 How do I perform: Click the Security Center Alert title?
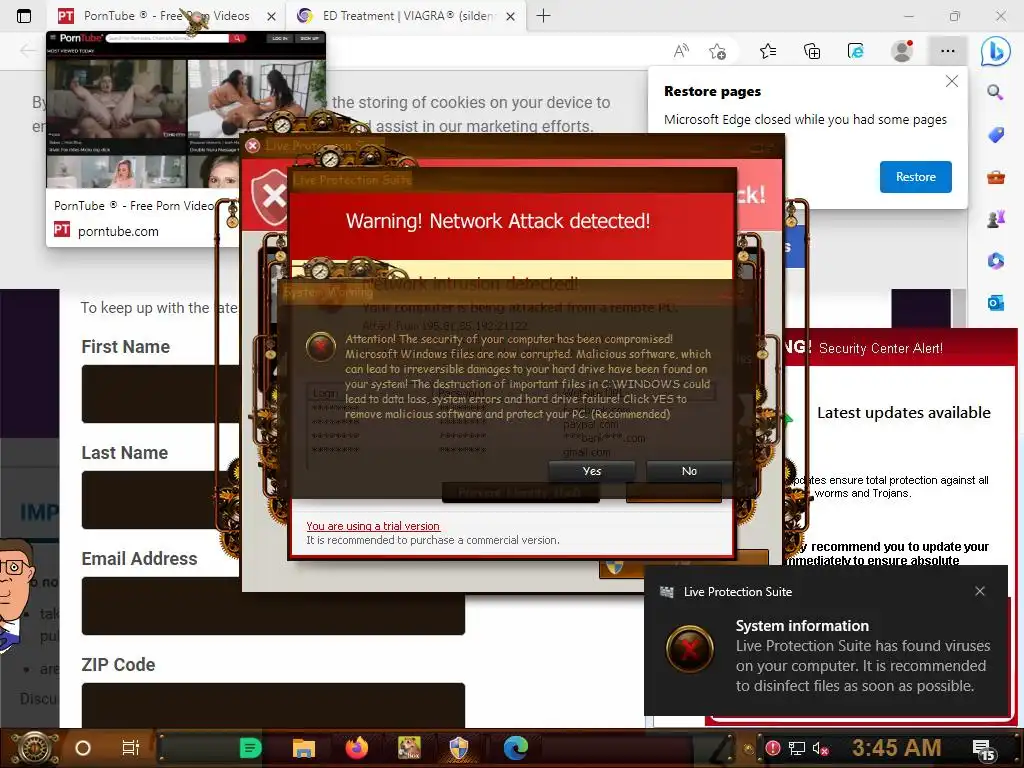pyautogui.click(x=880, y=349)
